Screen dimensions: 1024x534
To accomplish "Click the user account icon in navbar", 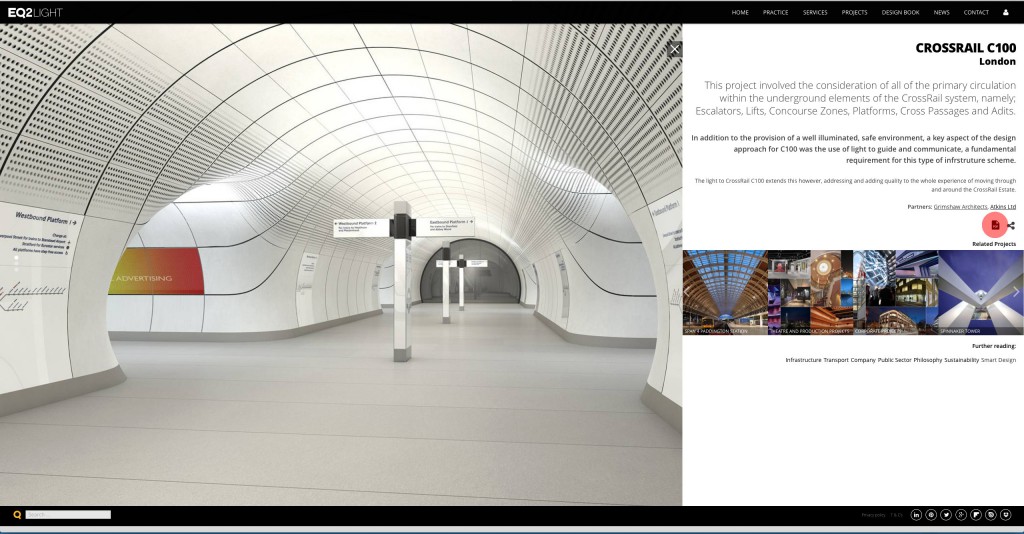I will click(1006, 12).
